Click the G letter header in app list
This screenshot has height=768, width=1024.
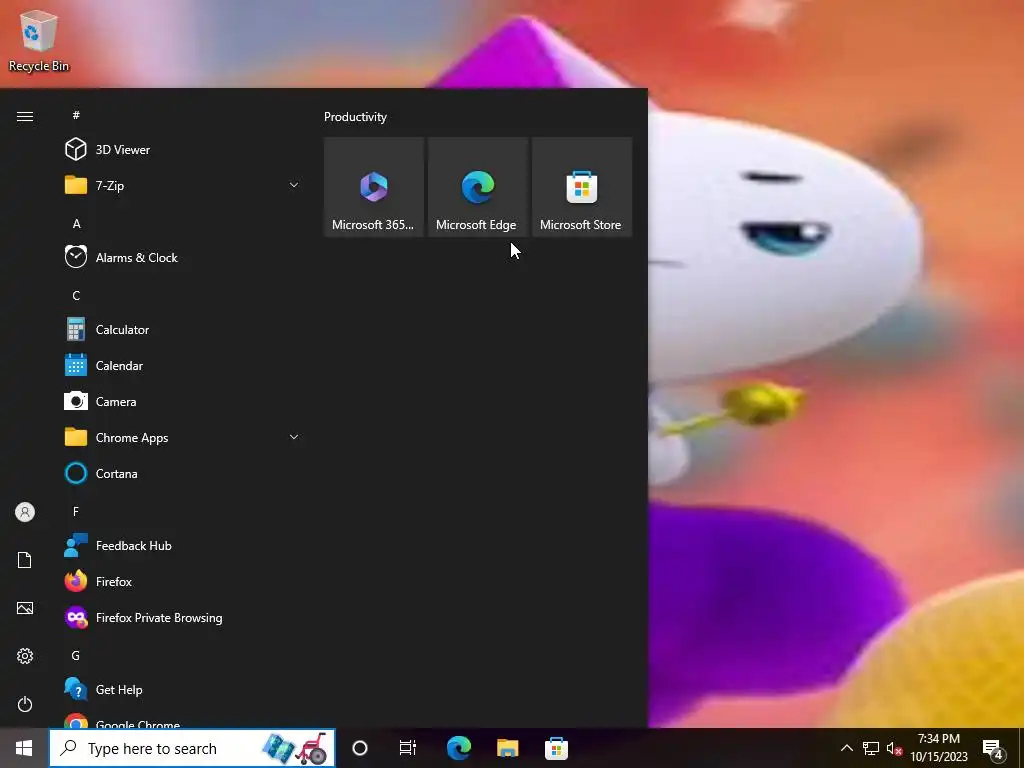[76, 655]
